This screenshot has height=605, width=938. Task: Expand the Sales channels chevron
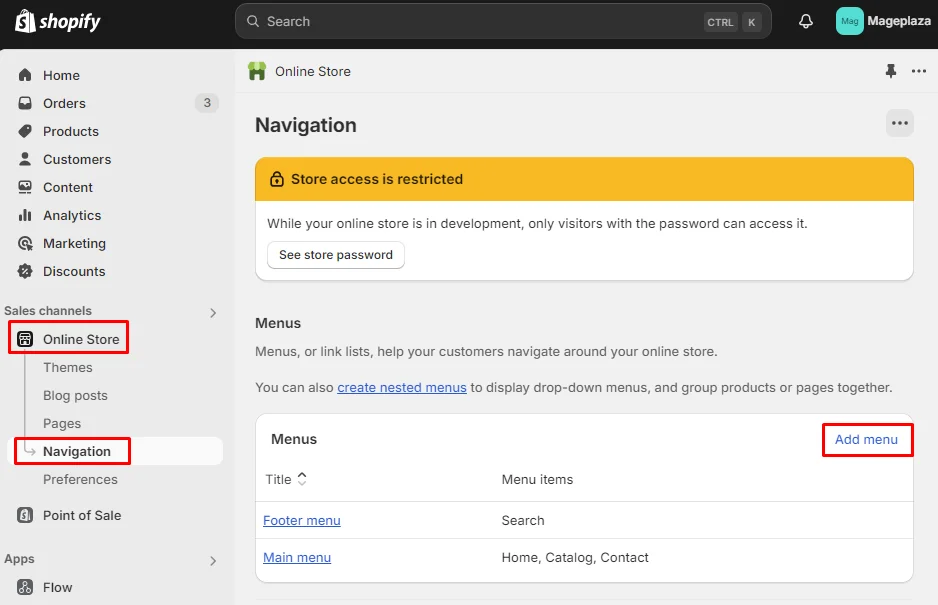(x=213, y=313)
